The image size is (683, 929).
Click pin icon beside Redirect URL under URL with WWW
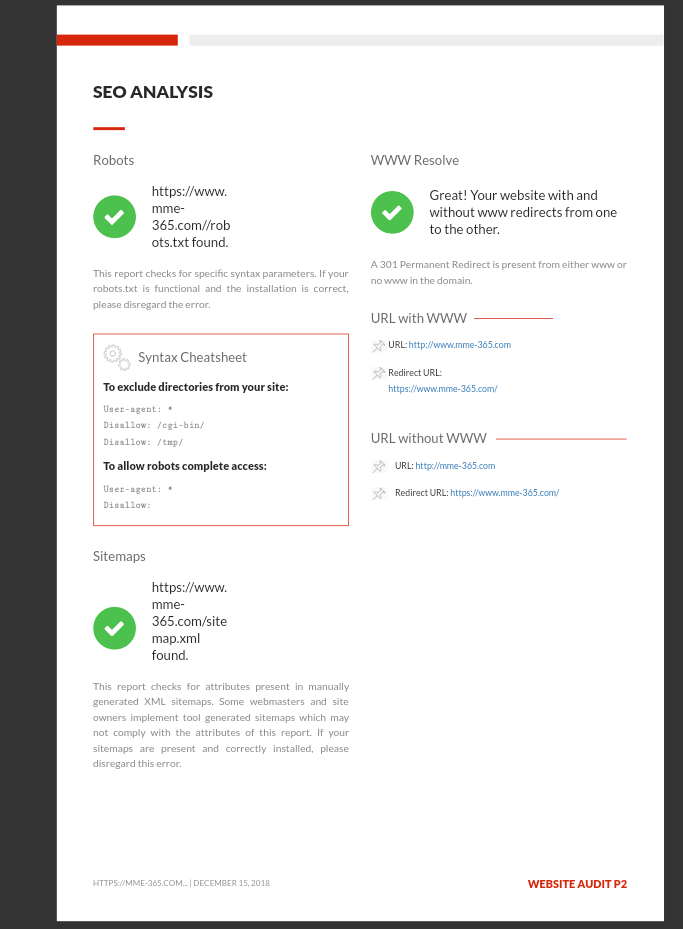(379, 373)
